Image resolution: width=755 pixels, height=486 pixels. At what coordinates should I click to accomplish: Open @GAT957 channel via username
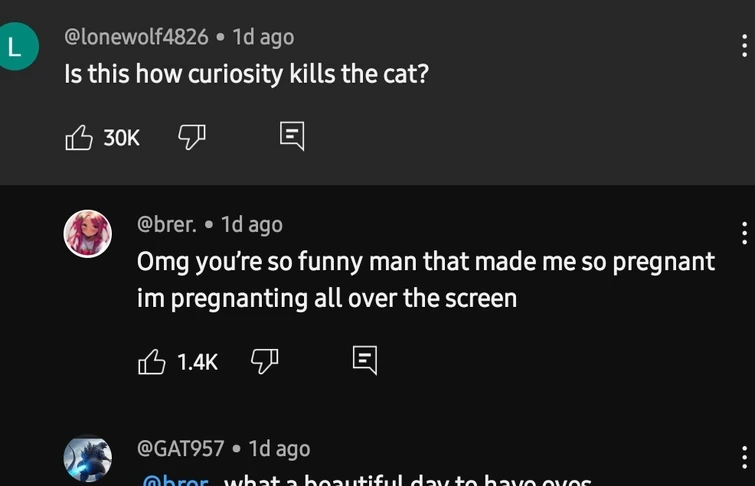point(180,448)
